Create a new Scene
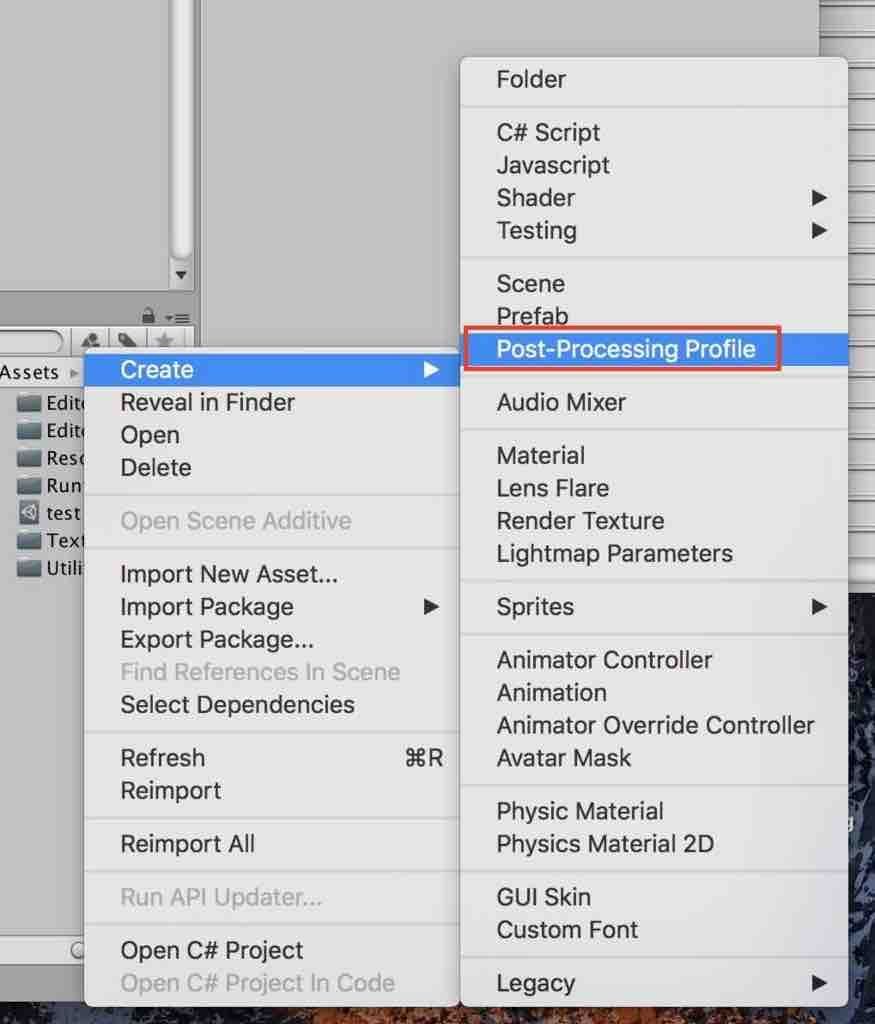Viewport: 875px width, 1024px height. click(654, 284)
